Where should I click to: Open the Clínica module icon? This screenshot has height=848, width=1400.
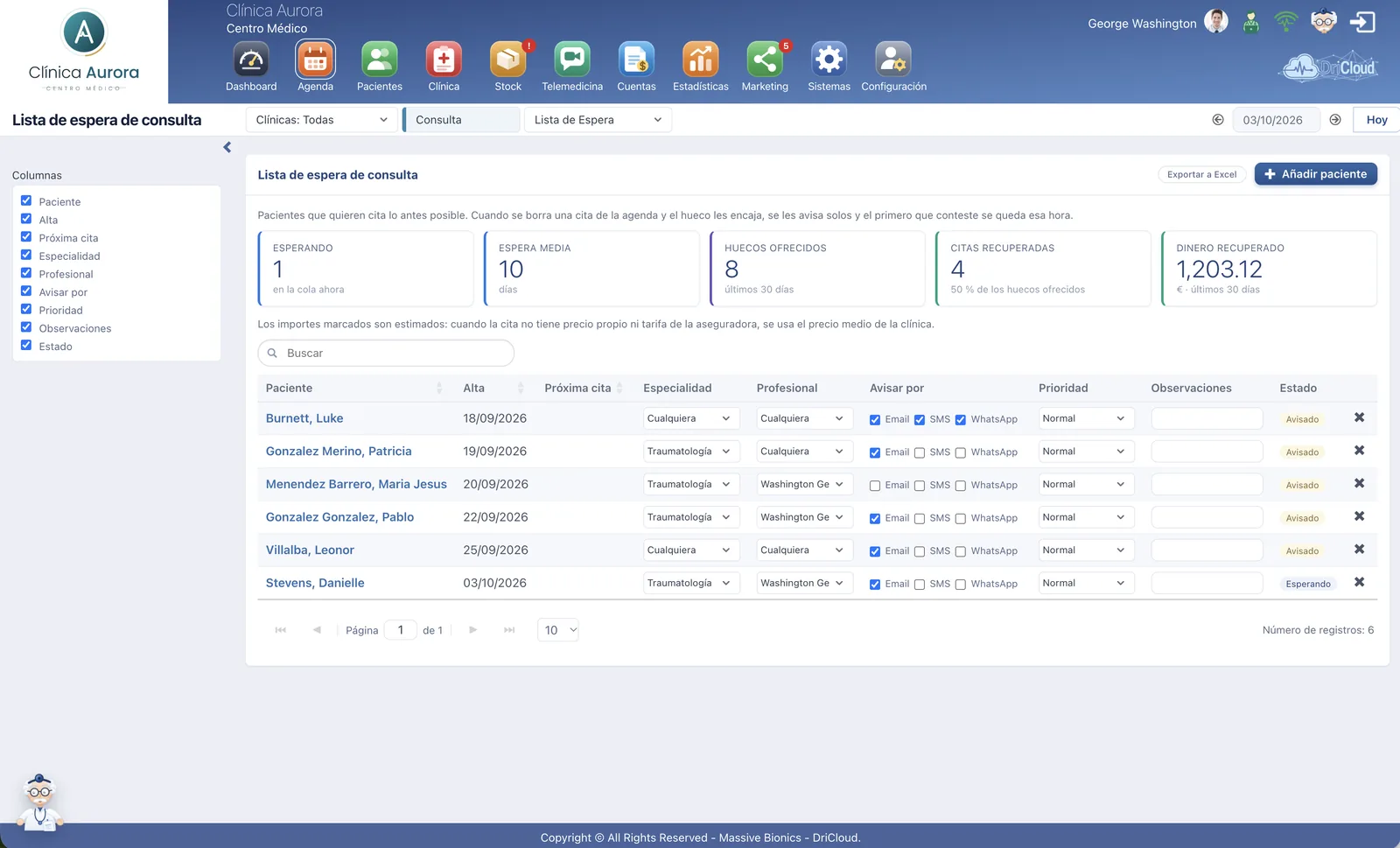coord(444,60)
